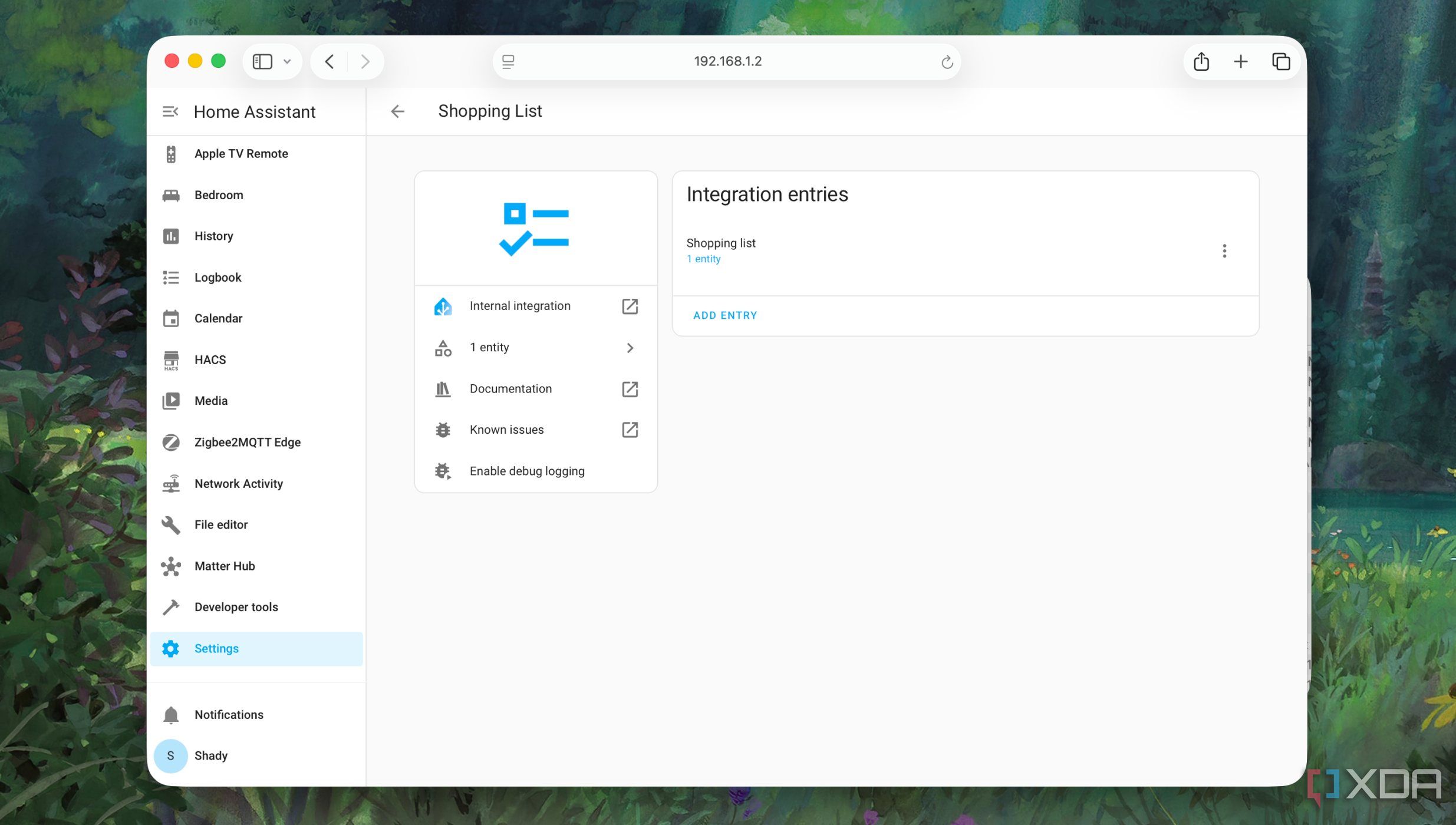
Task: Click ADD ENTRY button
Action: click(x=725, y=315)
